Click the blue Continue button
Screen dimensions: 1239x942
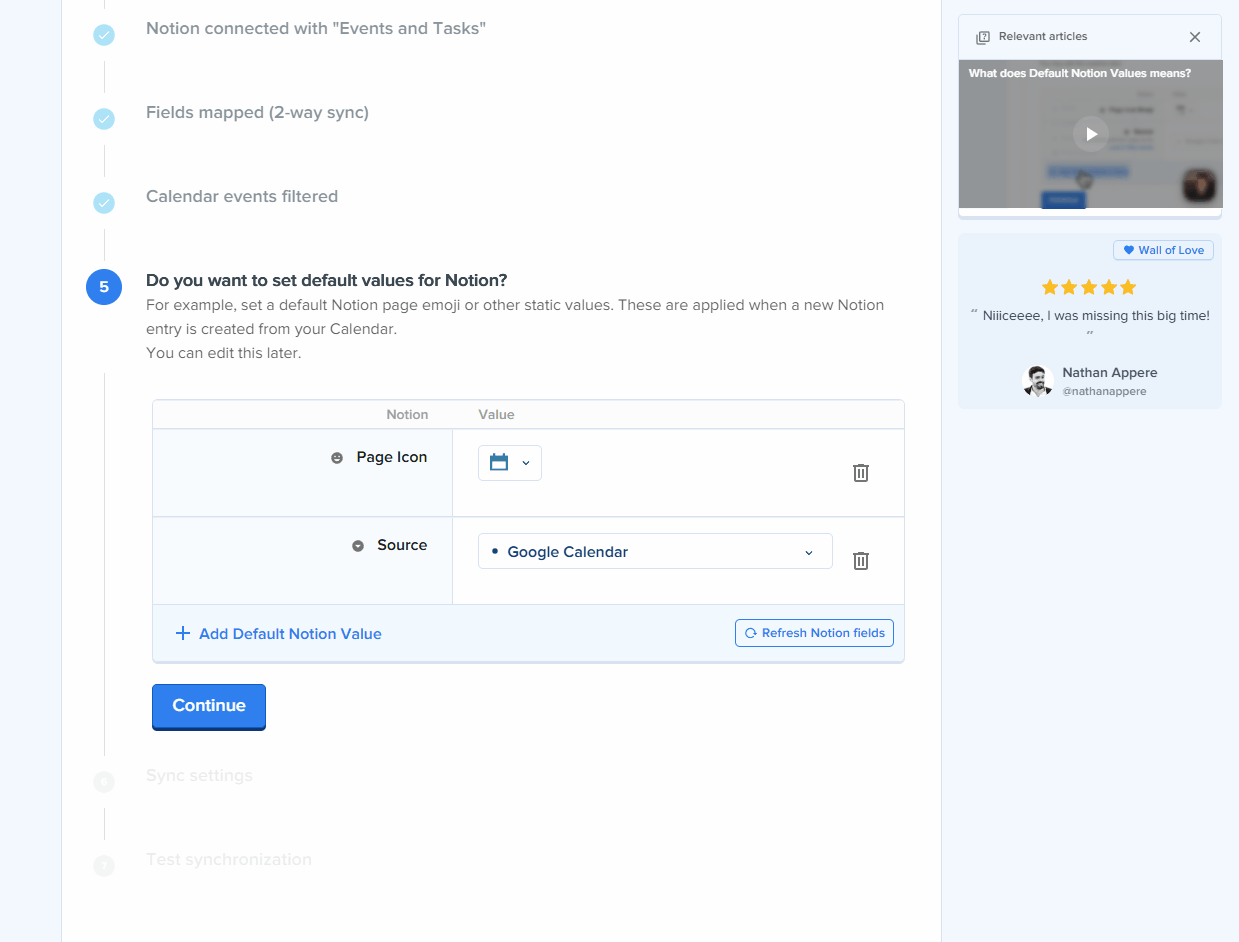tap(209, 706)
